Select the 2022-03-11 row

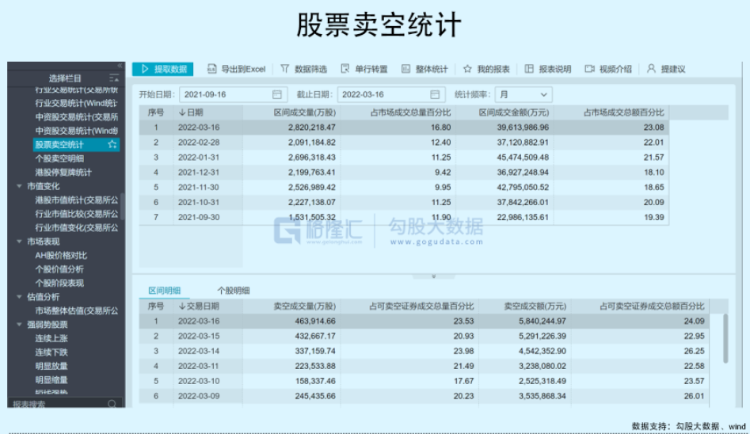coord(424,366)
